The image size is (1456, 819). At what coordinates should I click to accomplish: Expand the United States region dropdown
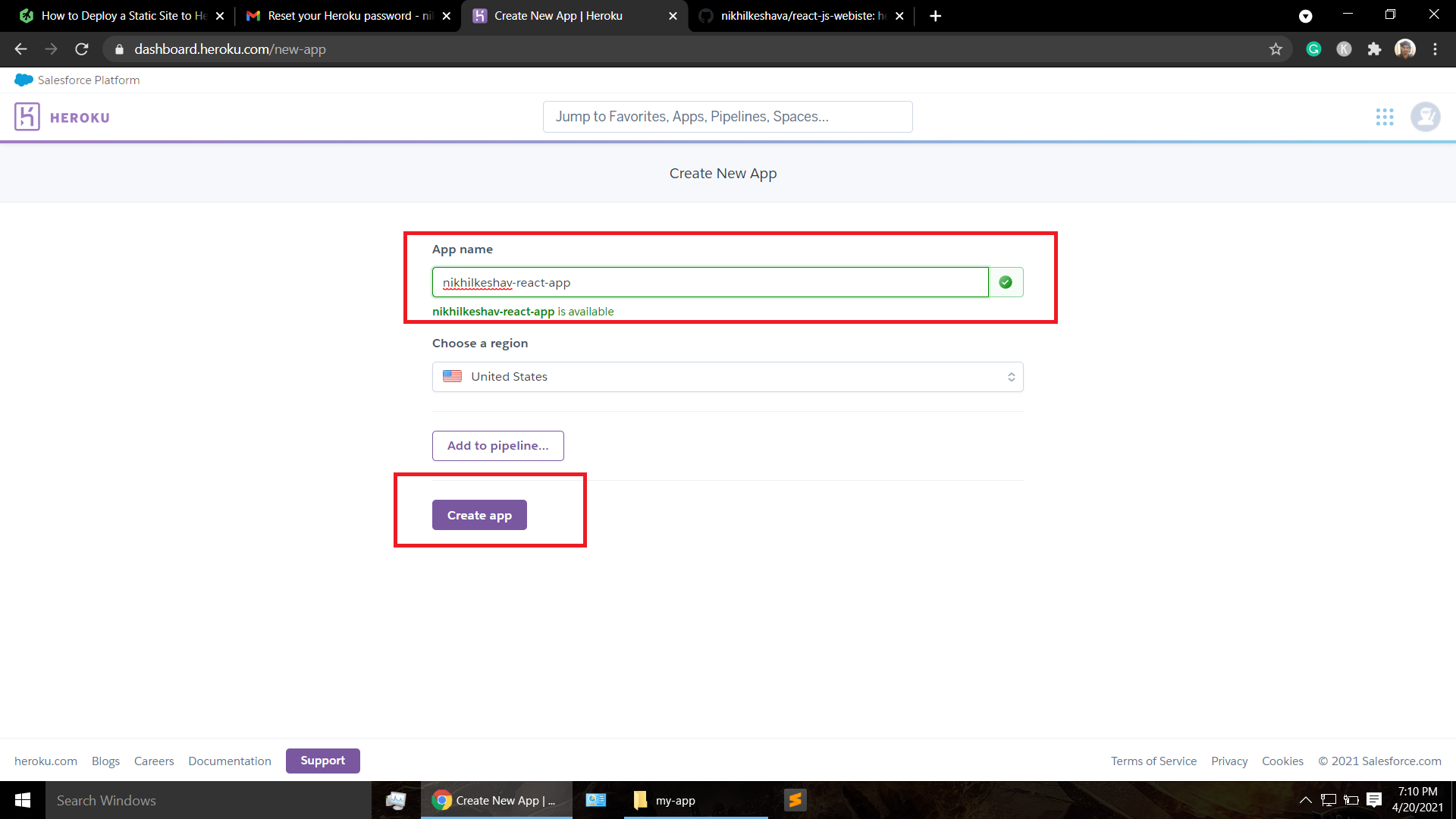coord(727,377)
